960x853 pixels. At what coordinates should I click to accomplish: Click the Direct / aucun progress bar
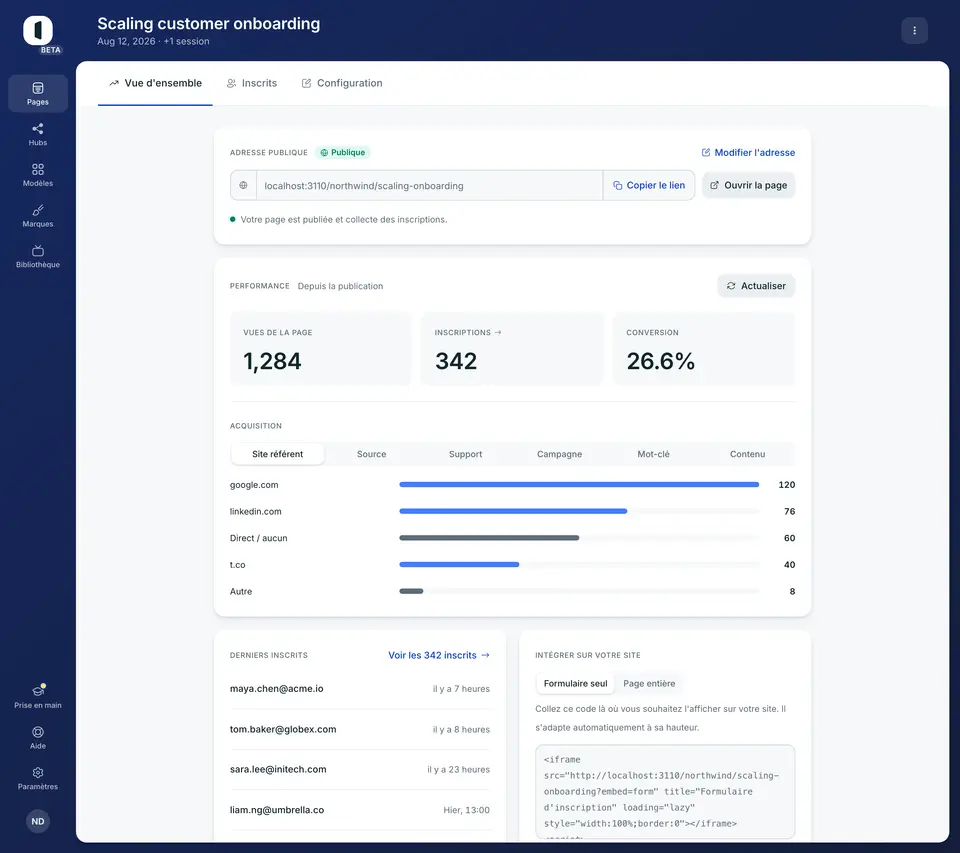click(x=579, y=538)
